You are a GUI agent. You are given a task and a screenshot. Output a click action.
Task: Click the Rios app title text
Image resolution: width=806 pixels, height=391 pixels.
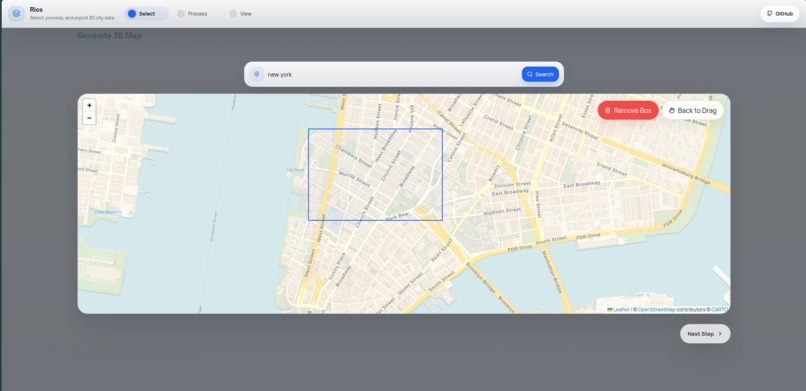point(36,10)
